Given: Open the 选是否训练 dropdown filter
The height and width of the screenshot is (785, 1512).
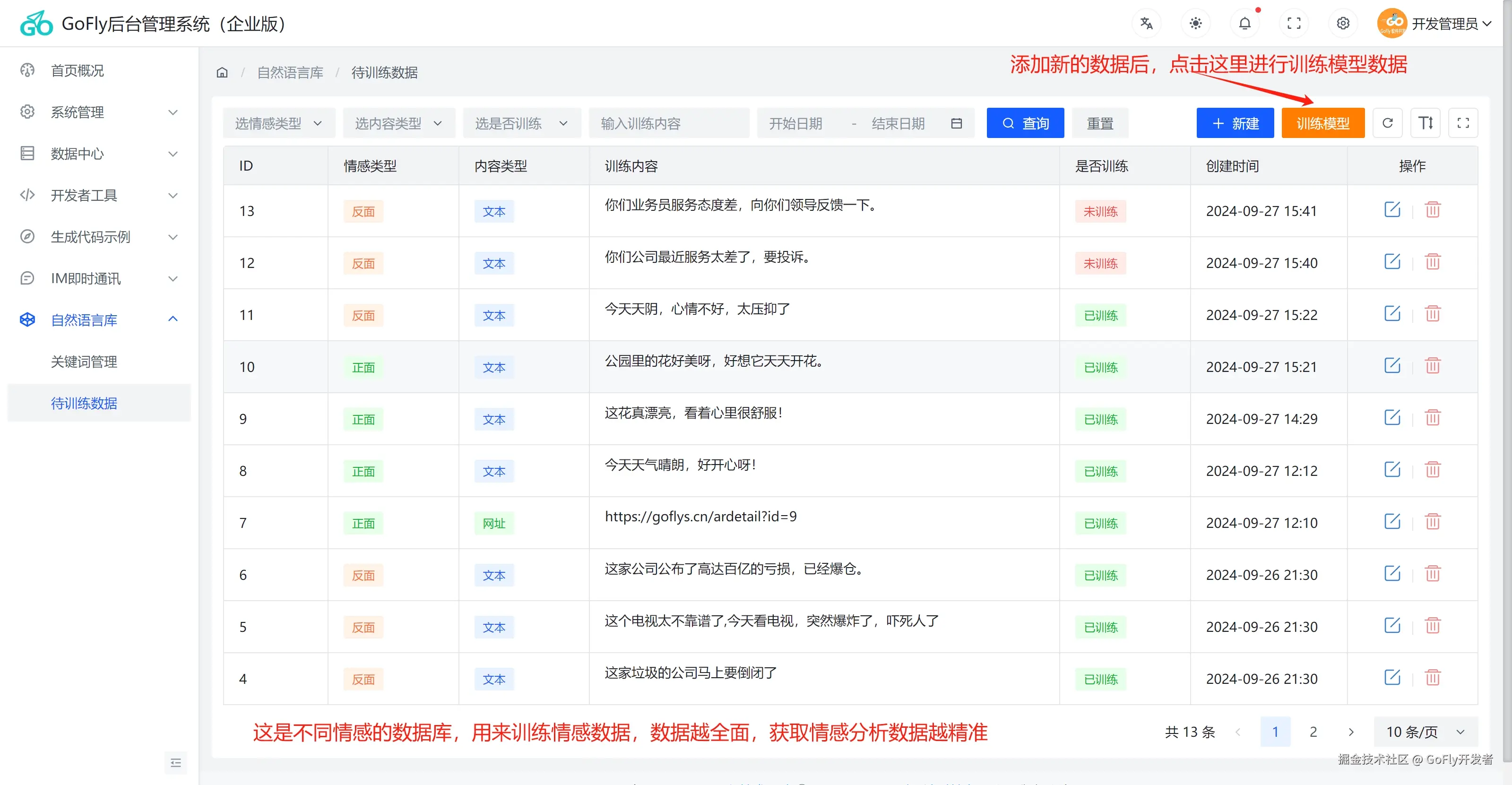Looking at the screenshot, I should [x=521, y=123].
